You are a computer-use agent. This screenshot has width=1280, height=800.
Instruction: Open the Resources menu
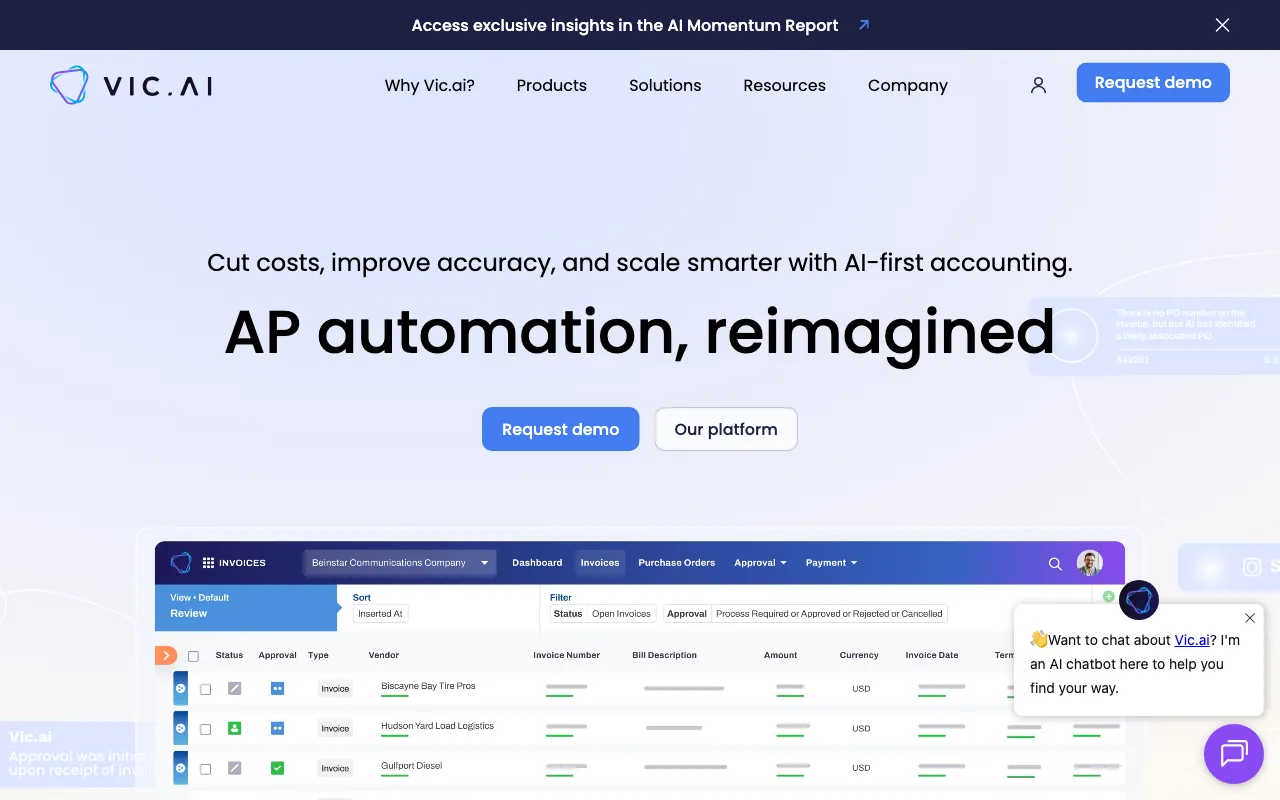[785, 86]
